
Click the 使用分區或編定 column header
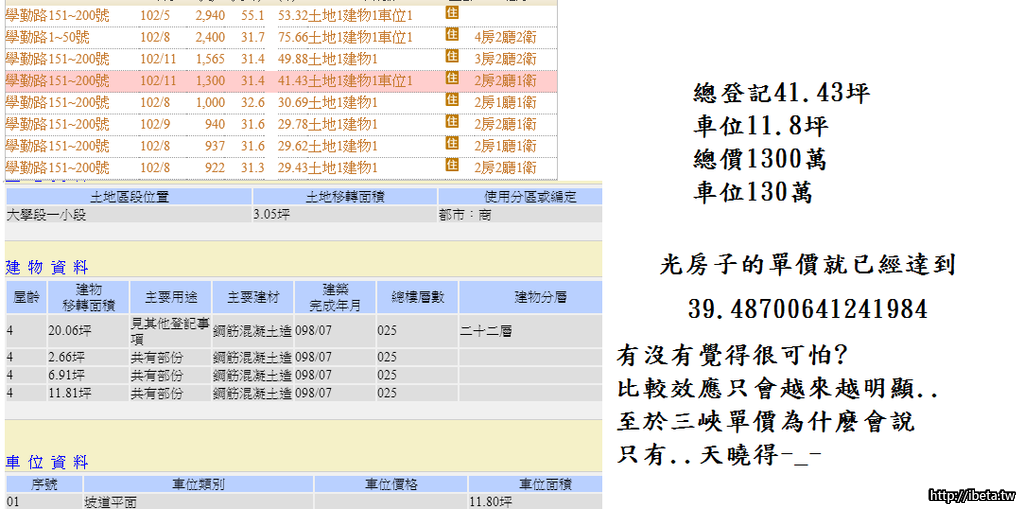pyautogui.click(x=520, y=197)
